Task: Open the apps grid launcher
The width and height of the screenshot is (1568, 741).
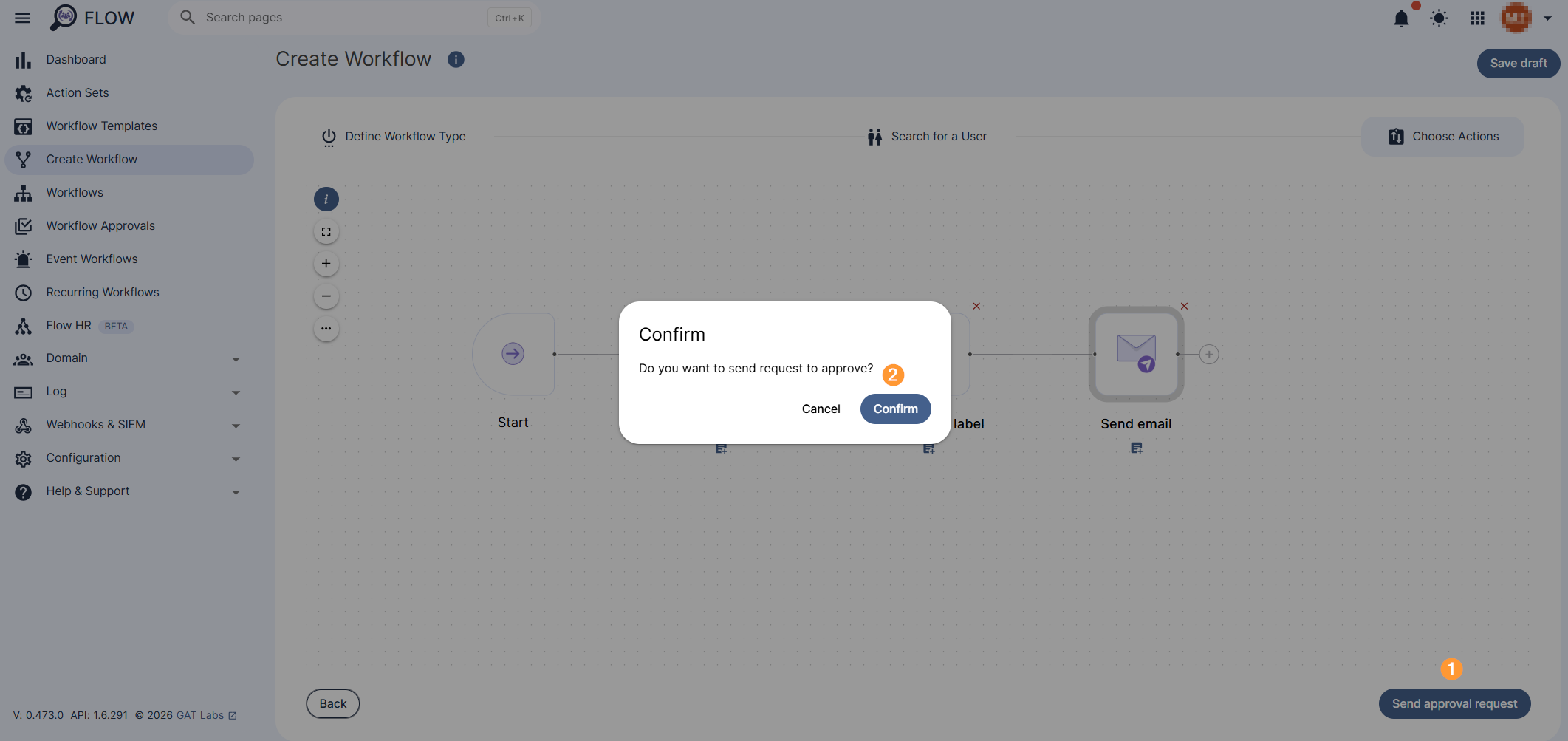Action: pyautogui.click(x=1477, y=18)
